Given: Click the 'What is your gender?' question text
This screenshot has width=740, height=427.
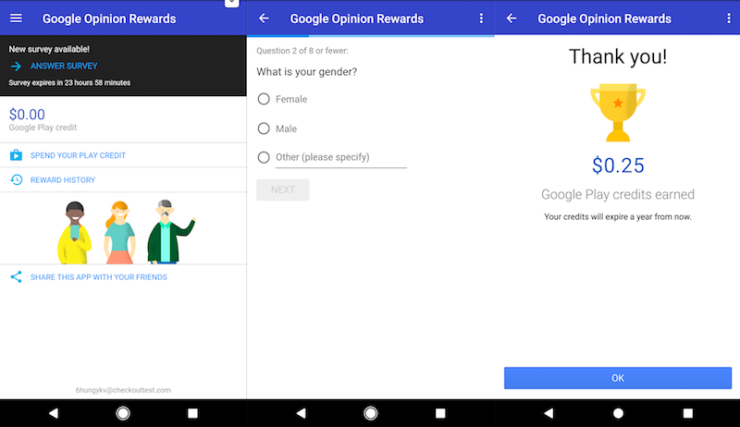Looking at the screenshot, I should pyautogui.click(x=307, y=72).
